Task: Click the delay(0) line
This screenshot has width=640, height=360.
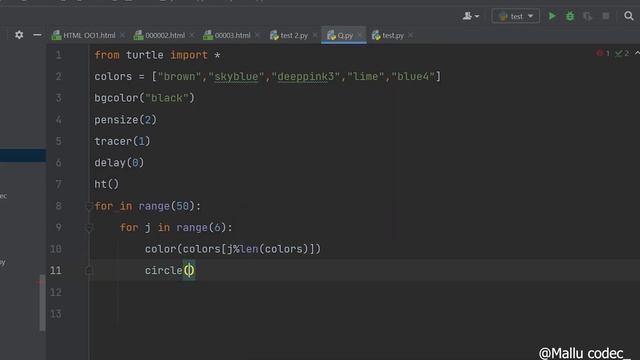Action: point(119,163)
